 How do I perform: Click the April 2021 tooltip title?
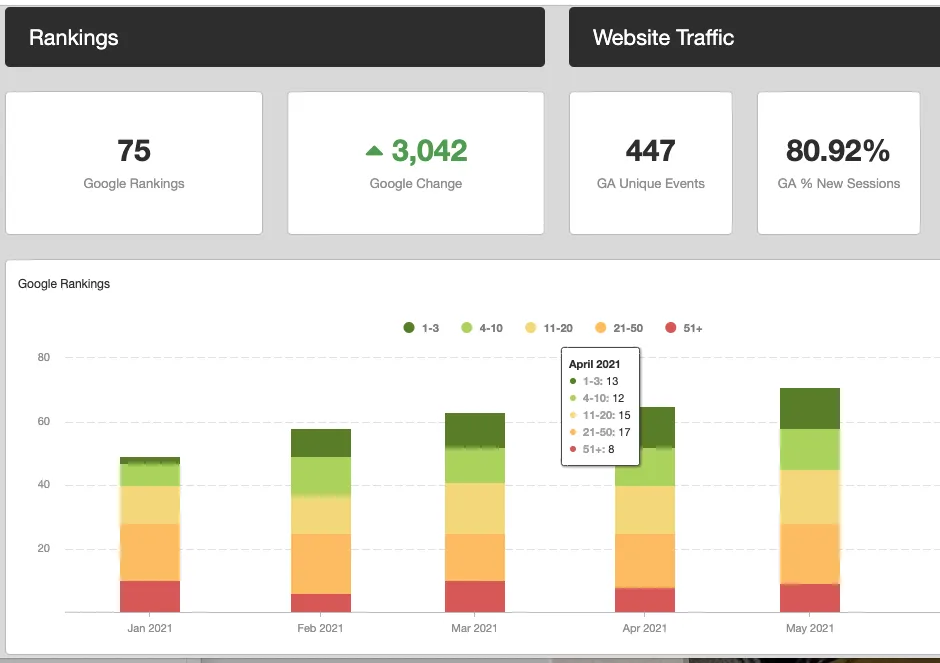[594, 364]
